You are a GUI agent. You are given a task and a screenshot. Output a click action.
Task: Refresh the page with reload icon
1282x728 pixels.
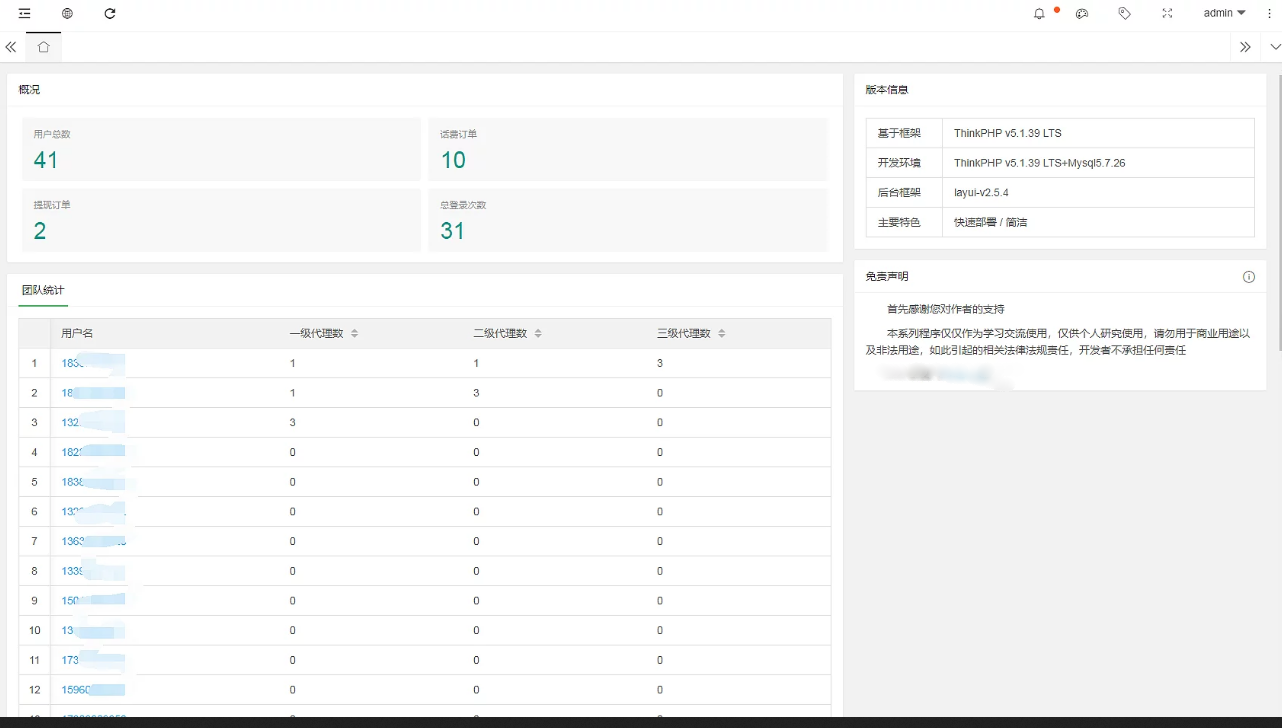point(110,14)
